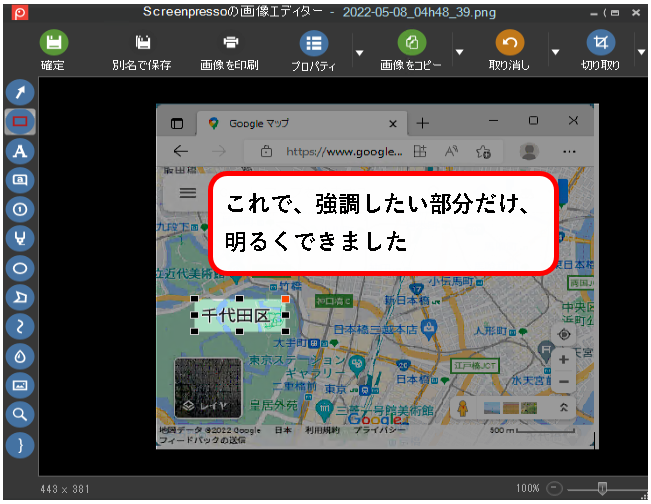Image resolution: width=651 pixels, height=504 pixels.
Task: Select 切り取り crop icon
Action: tap(600, 42)
